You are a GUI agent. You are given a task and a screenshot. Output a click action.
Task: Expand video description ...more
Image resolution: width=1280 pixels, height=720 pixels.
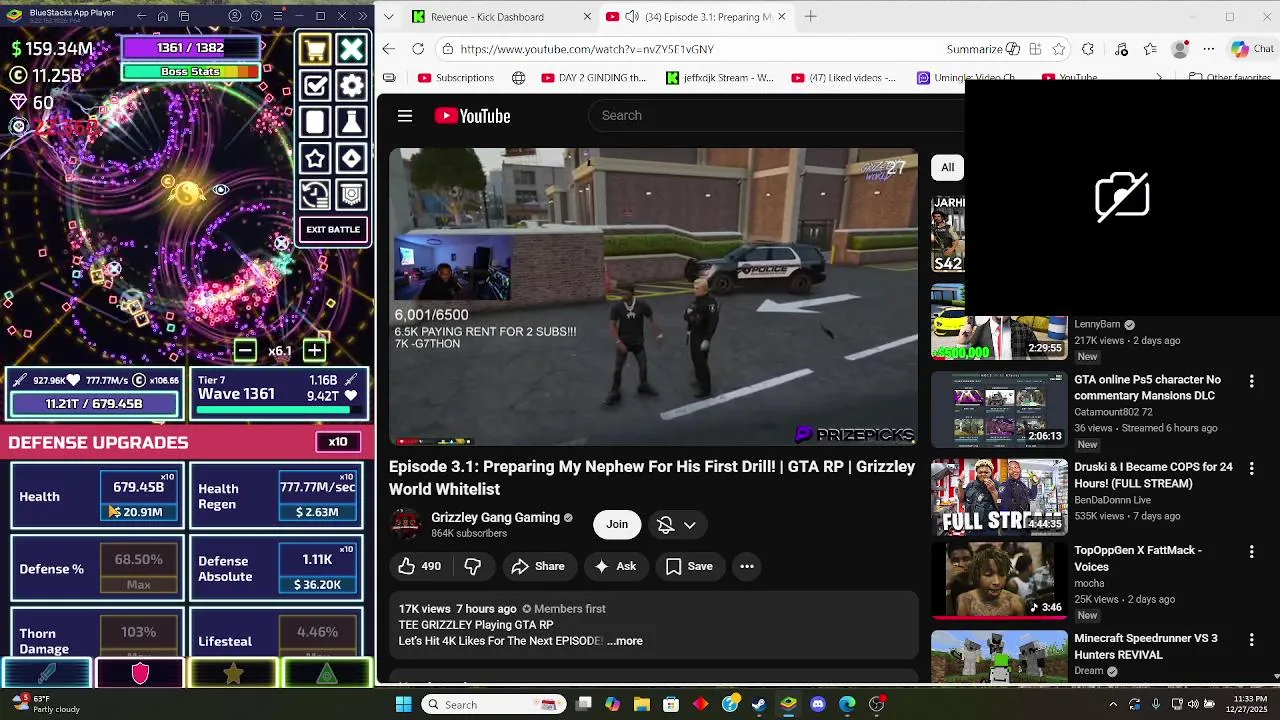[625, 641]
